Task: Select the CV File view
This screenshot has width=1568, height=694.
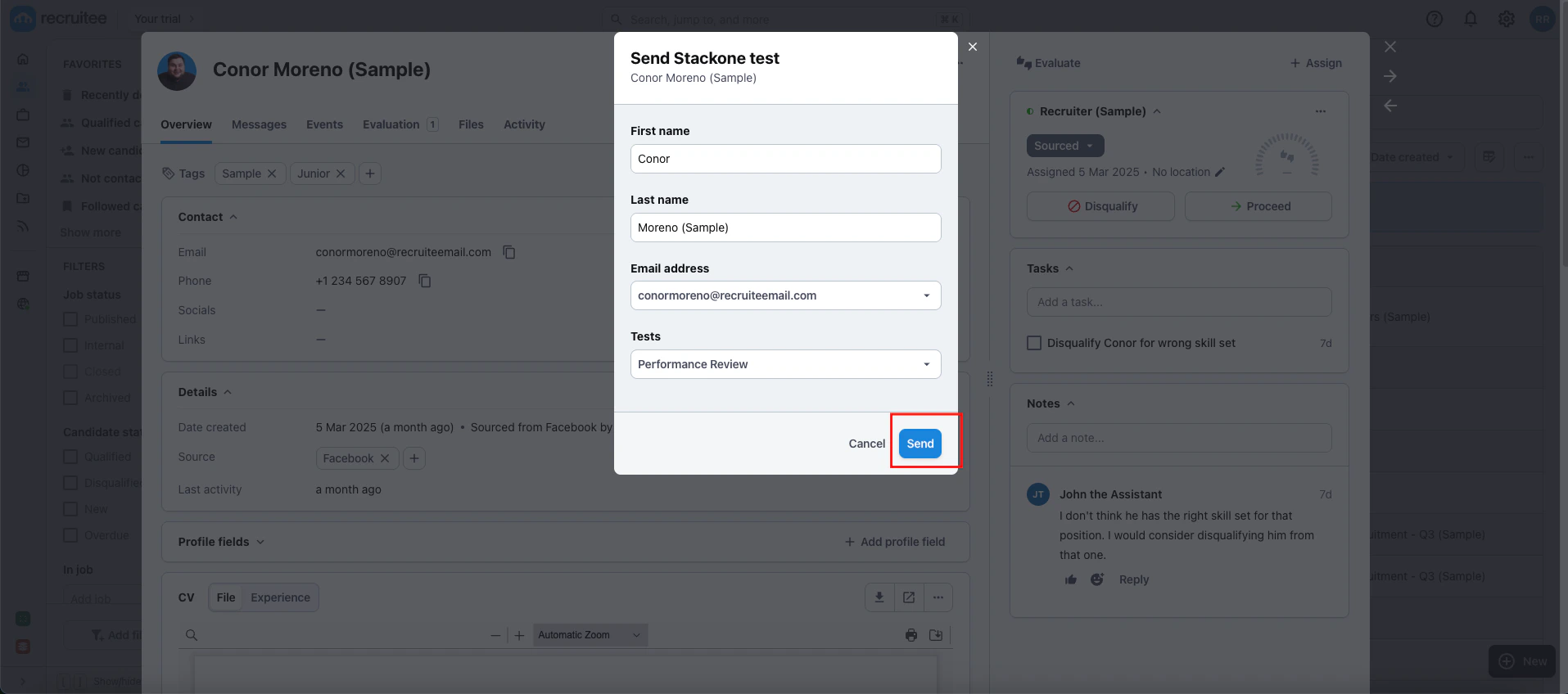Action: (x=226, y=597)
